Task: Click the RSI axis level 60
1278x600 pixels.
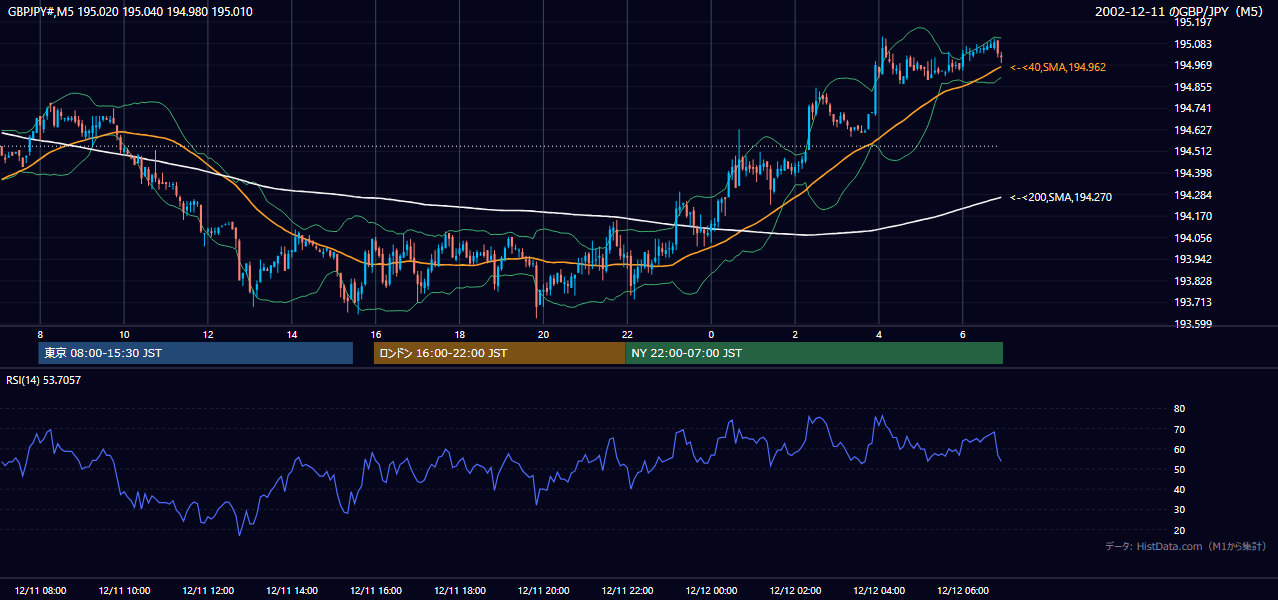Action: (x=1179, y=449)
